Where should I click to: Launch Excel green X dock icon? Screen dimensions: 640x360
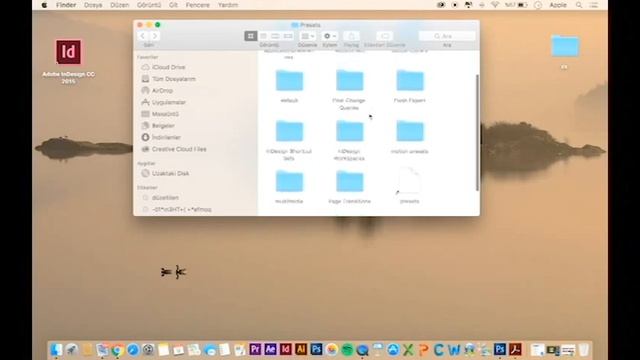408,350
